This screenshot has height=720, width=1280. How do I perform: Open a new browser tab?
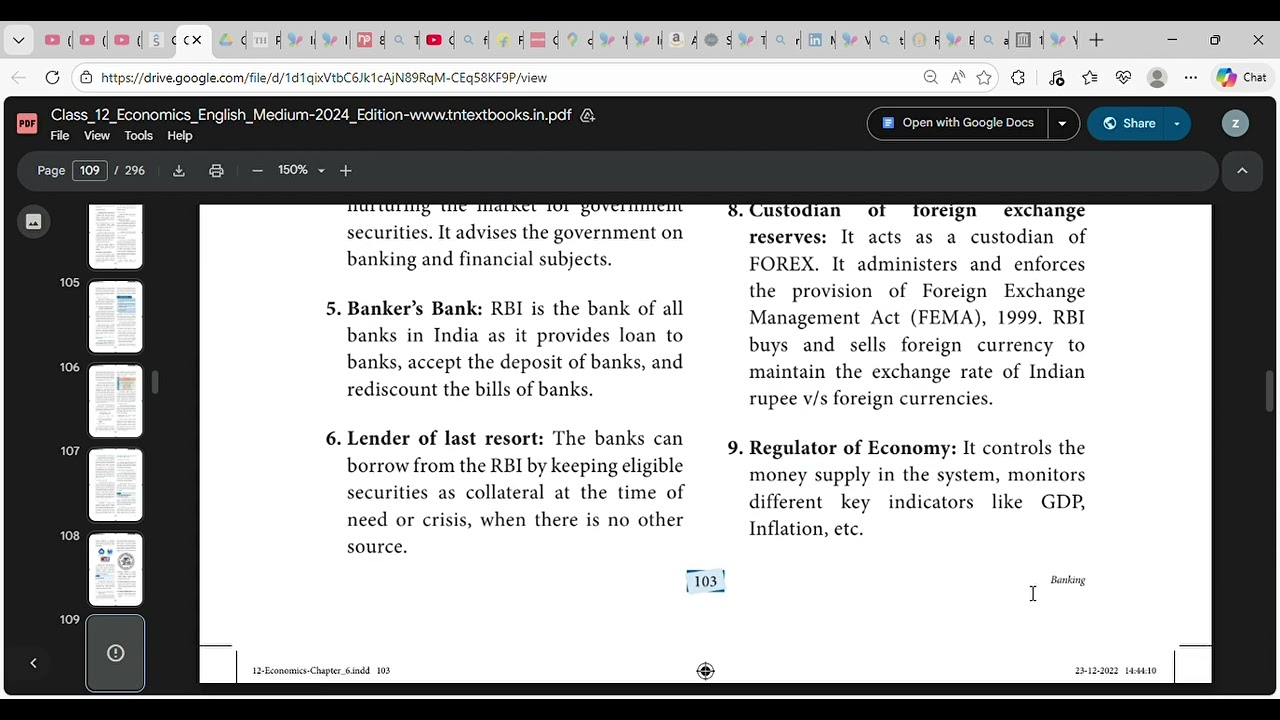pyautogui.click(x=1096, y=40)
